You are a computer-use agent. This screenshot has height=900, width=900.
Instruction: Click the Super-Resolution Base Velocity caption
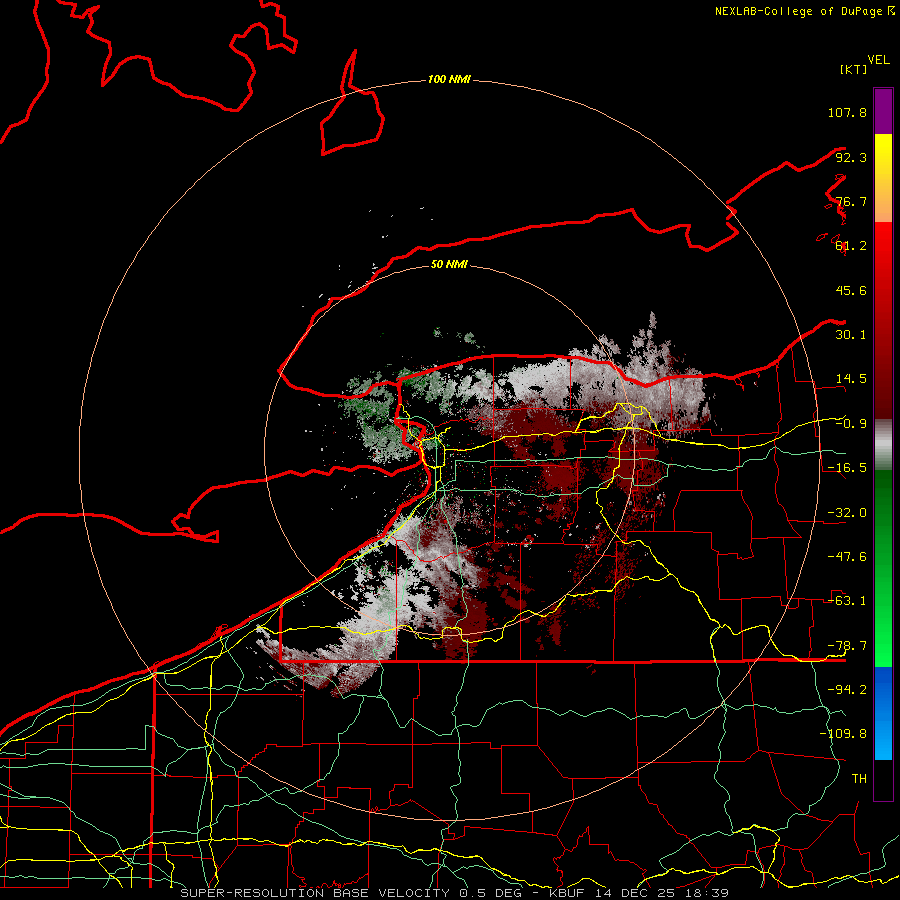pyautogui.click(x=455, y=893)
